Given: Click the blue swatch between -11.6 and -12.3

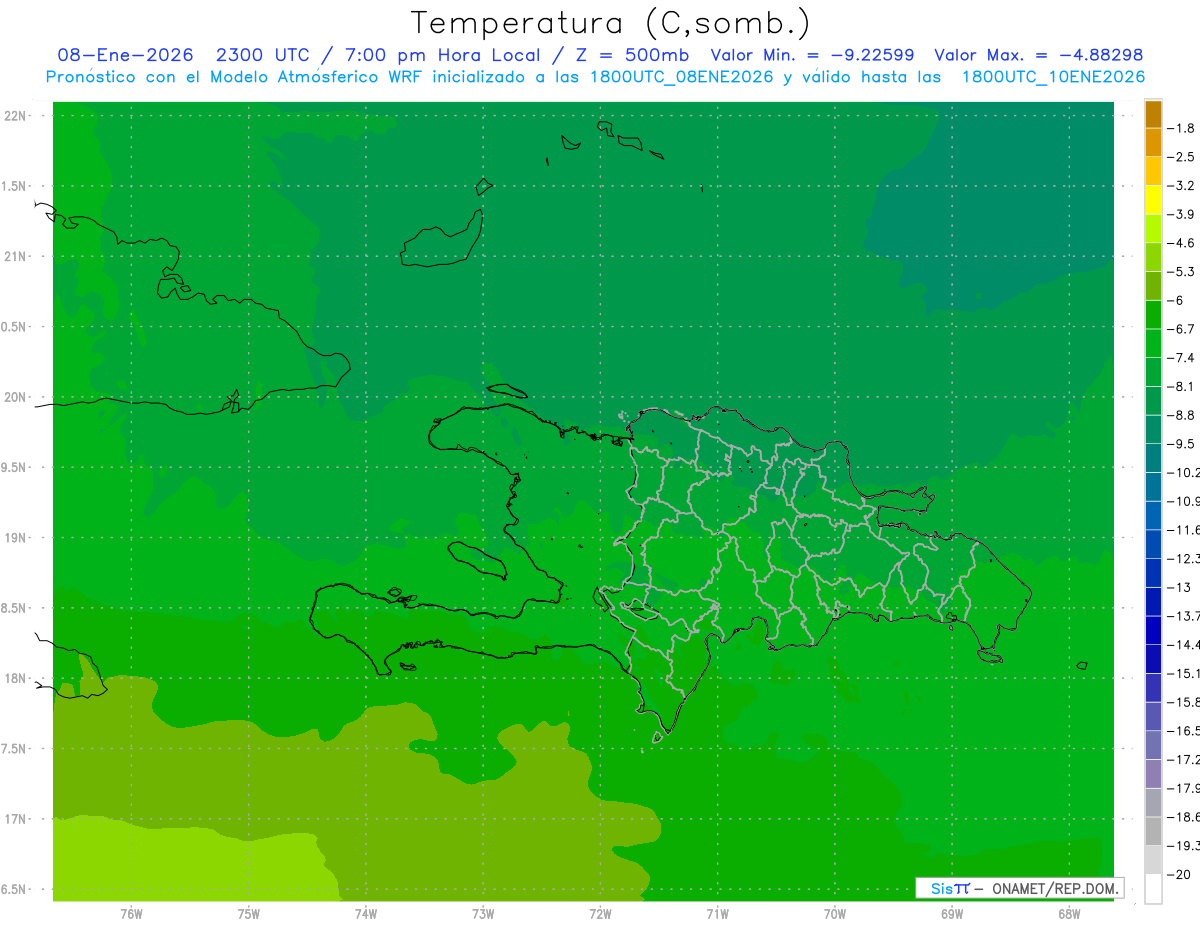Looking at the screenshot, I should point(1153,544).
